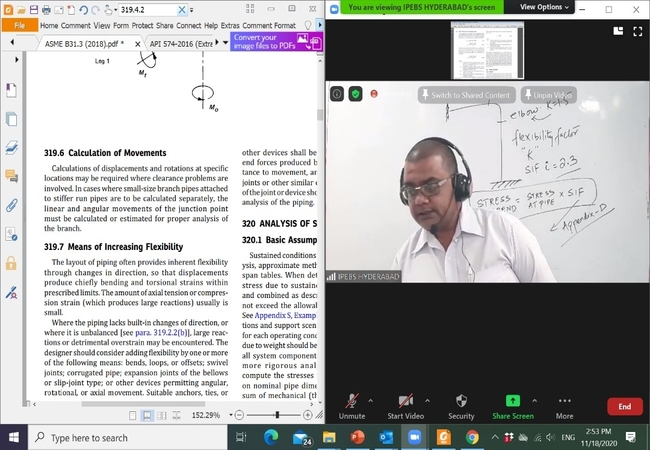The height and width of the screenshot is (450, 650).
Task: Select continuous page view mode
Action: pyautogui.click(x=147, y=415)
